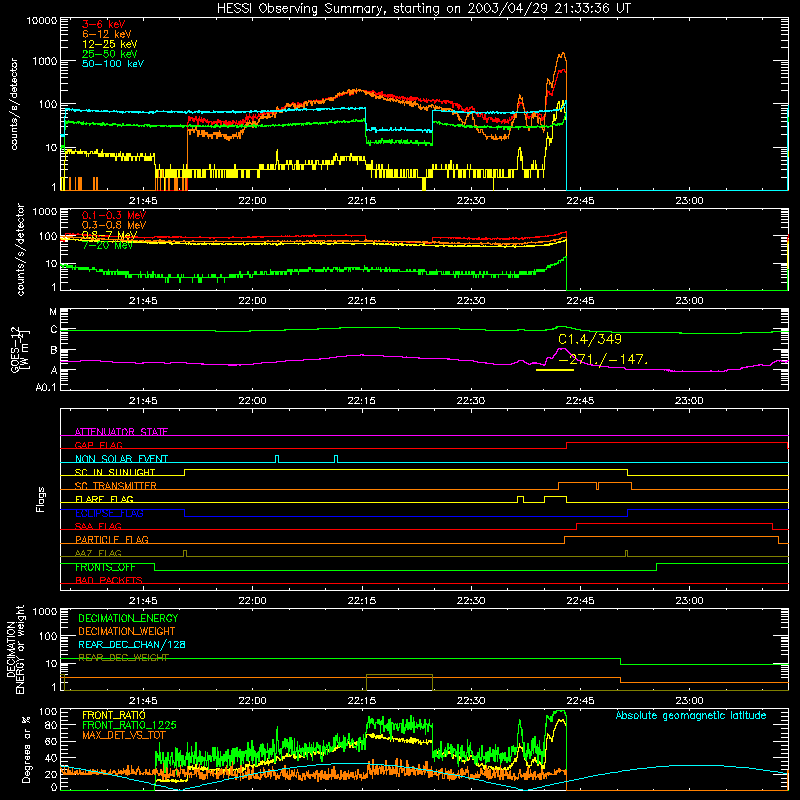Click the HESSI Observing Summary title text
This screenshot has height=800, width=800.
click(423, 9)
